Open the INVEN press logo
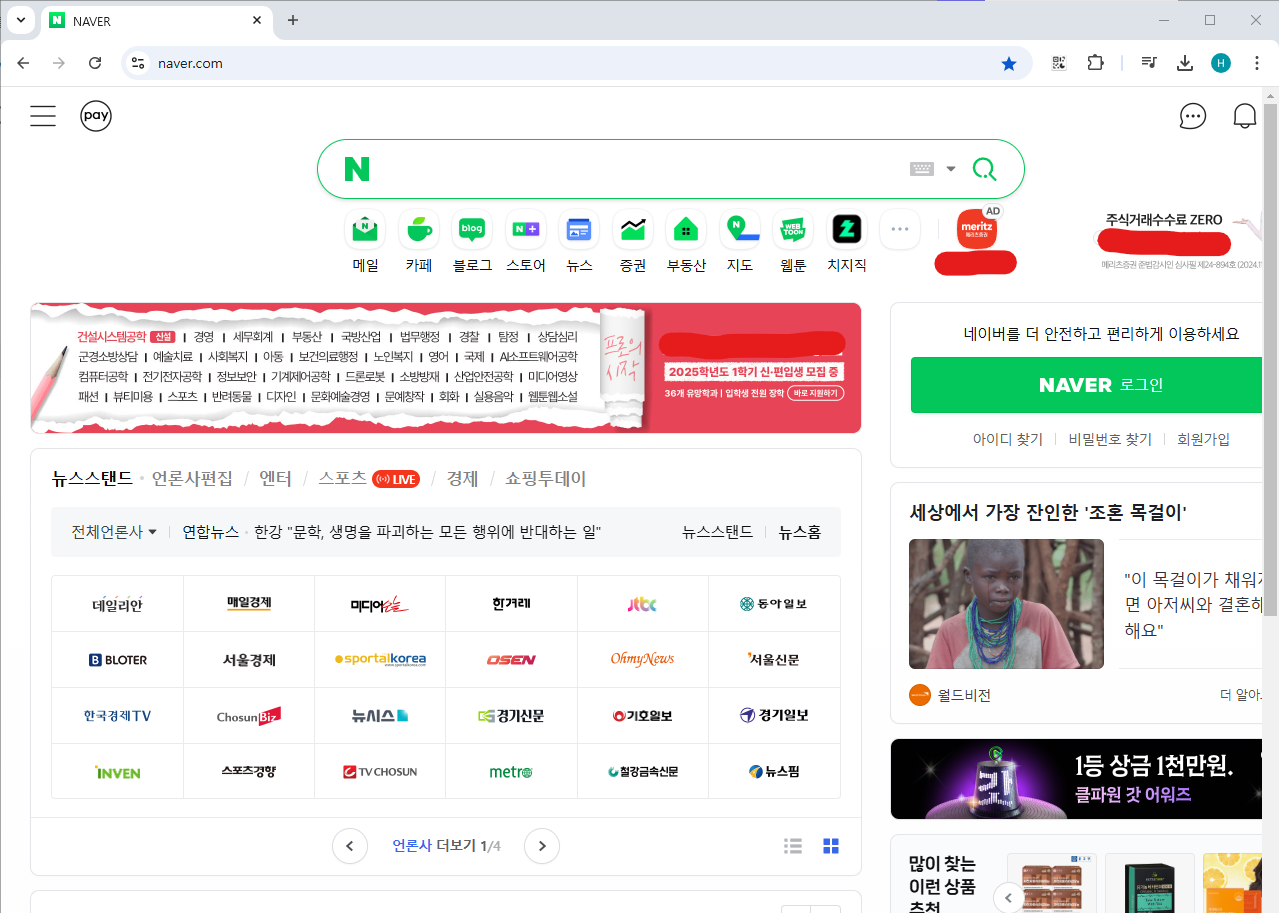This screenshot has width=1279, height=913. (x=118, y=772)
